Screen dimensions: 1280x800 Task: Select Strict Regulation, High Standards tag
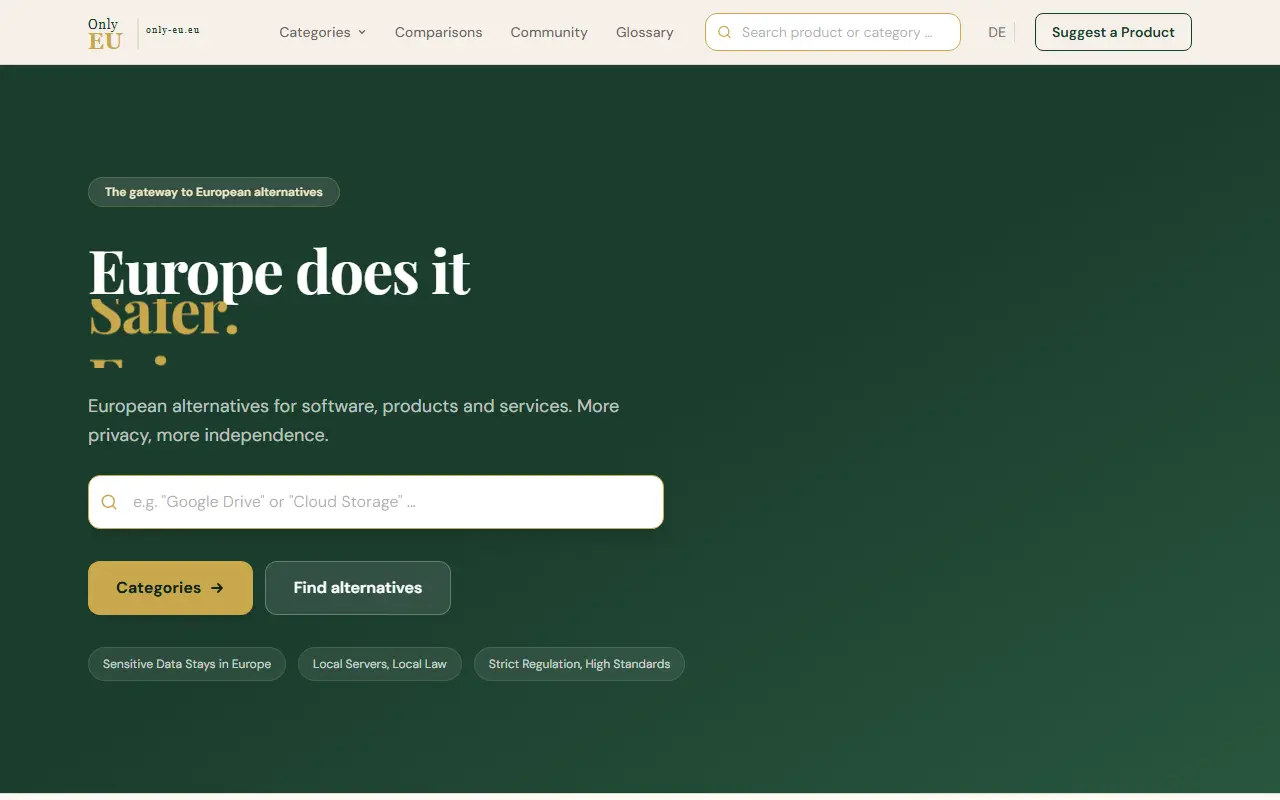coord(579,664)
